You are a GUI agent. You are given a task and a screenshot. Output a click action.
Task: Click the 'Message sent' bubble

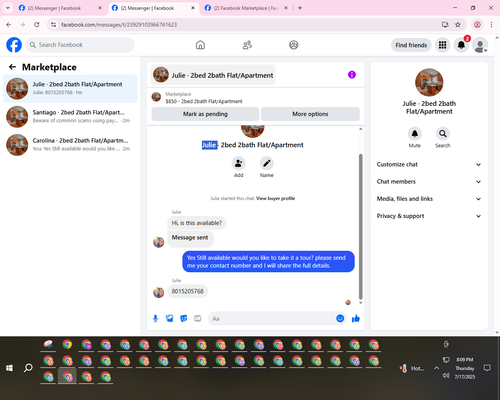coord(190,238)
